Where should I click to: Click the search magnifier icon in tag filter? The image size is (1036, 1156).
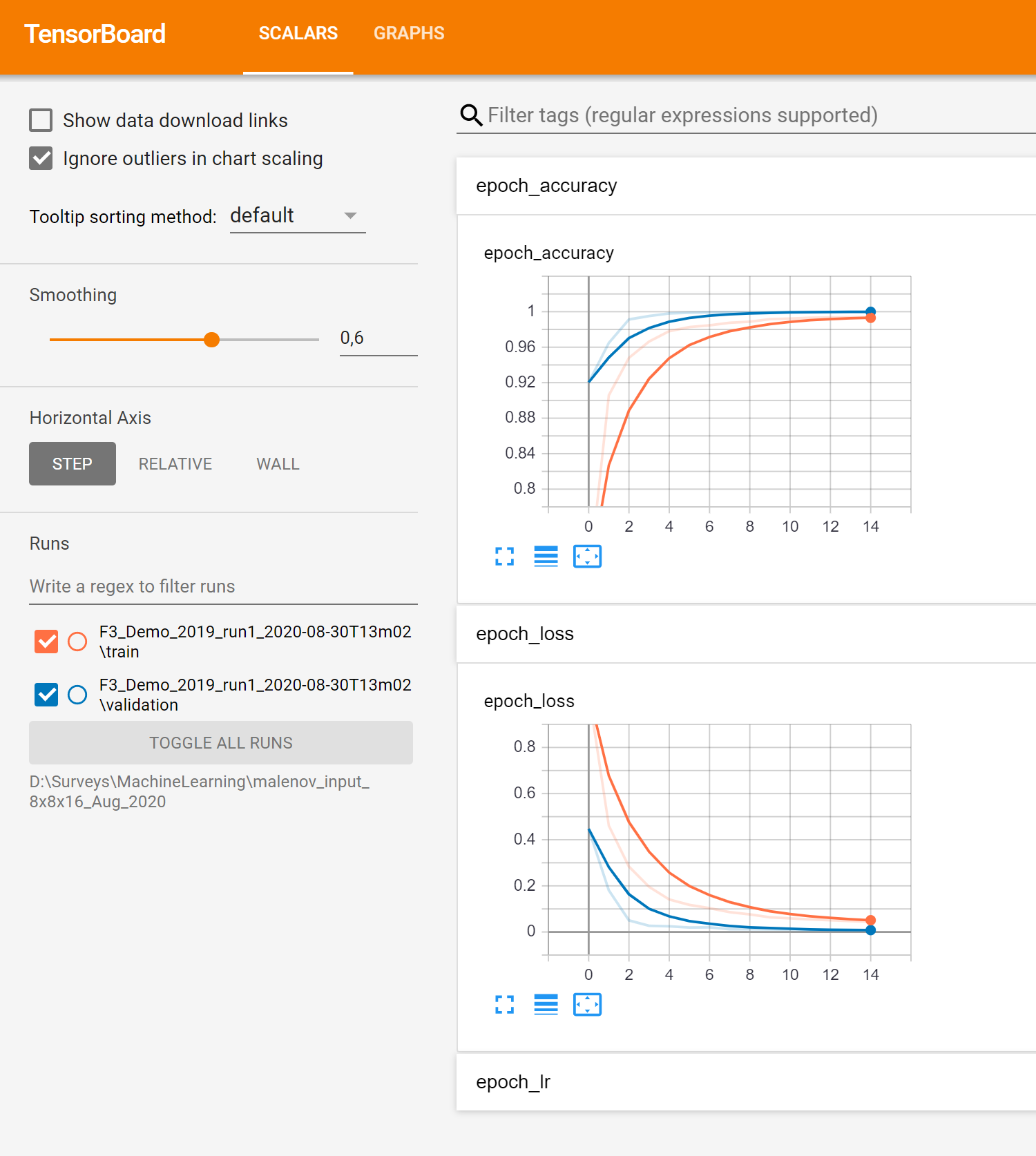pyautogui.click(x=471, y=115)
